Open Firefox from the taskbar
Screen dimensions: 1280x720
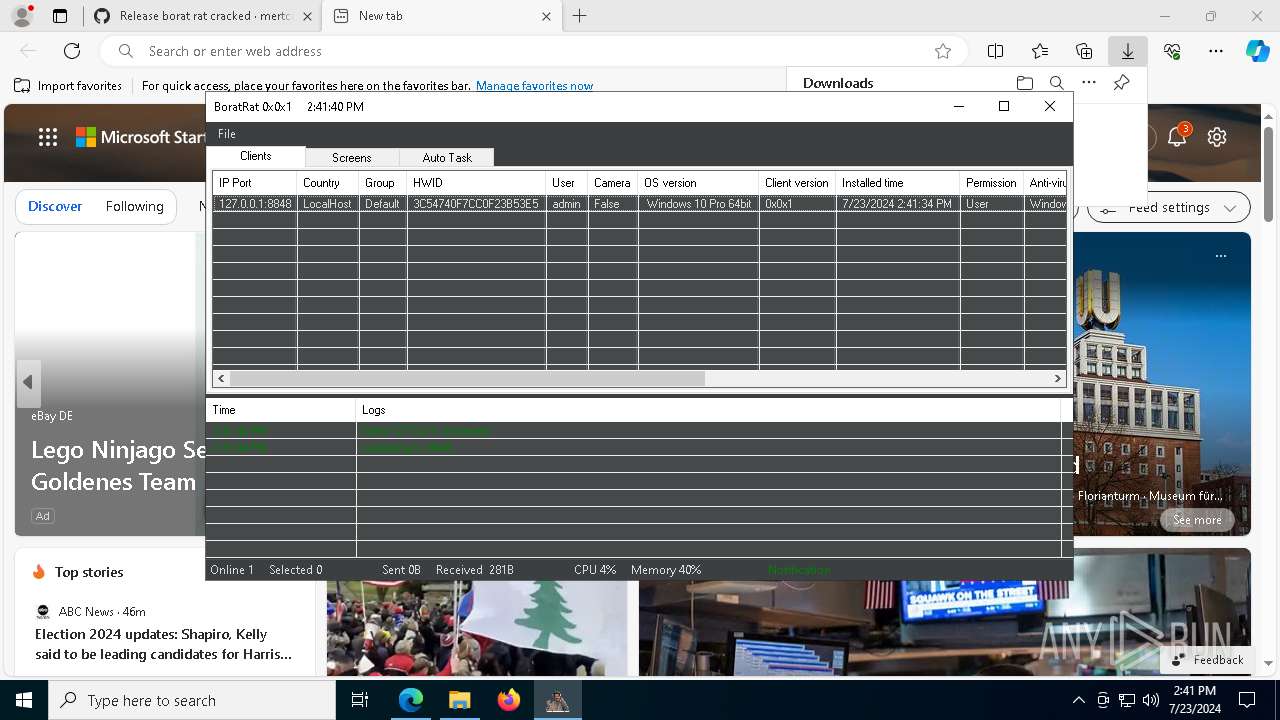pos(509,700)
